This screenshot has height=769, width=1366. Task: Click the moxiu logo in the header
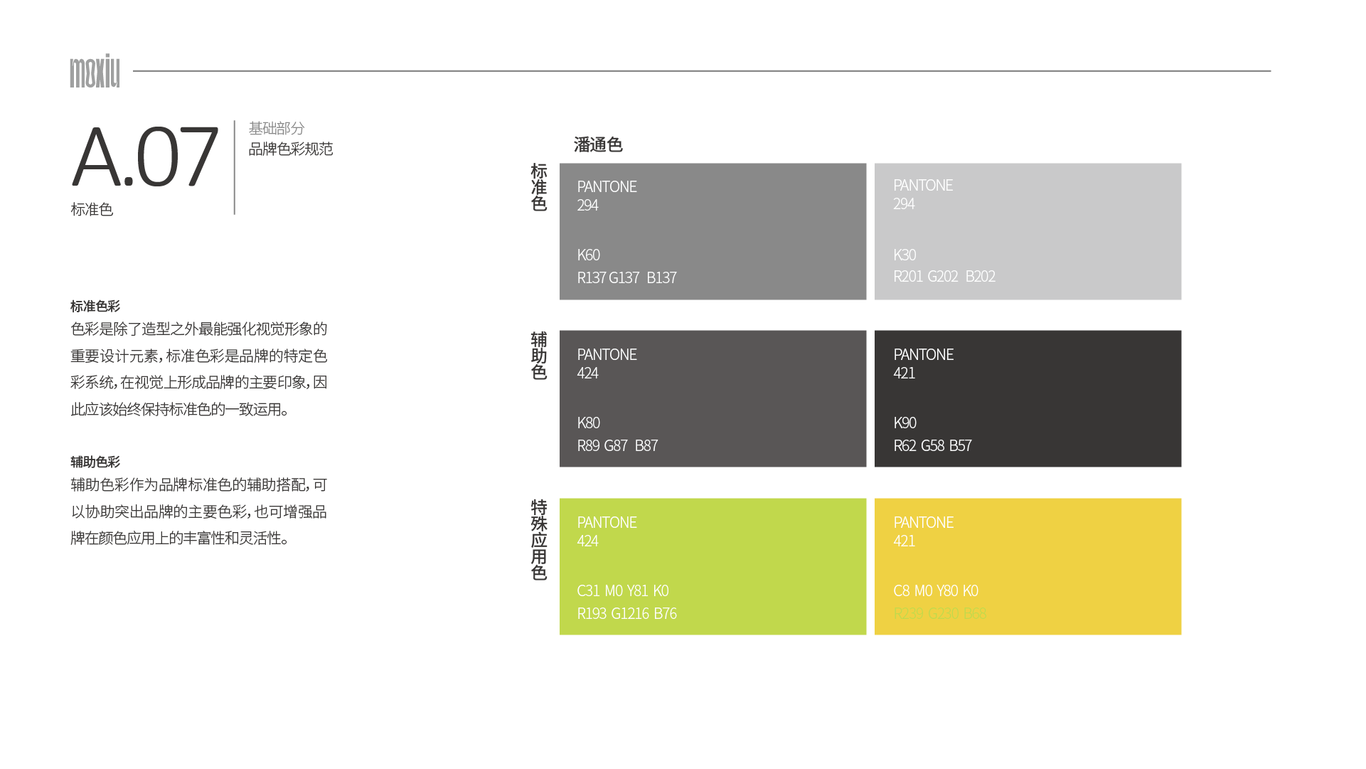tap(95, 72)
